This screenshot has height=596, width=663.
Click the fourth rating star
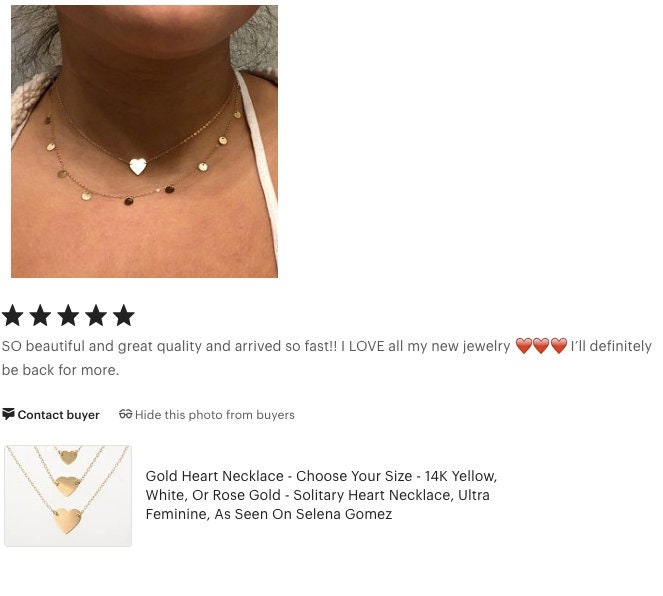[96, 315]
